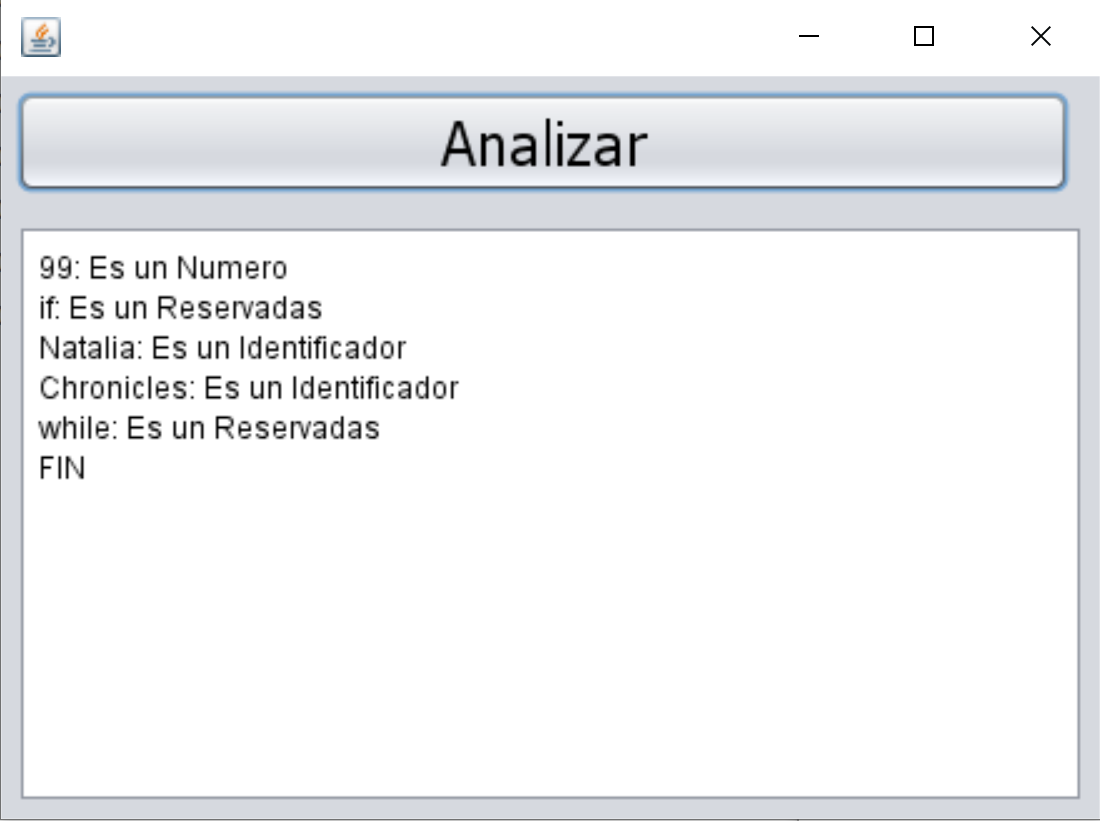Select line 'Chronicles: Es un Identificador'
Image resolution: width=1100 pixels, height=821 pixels.
coord(249,388)
